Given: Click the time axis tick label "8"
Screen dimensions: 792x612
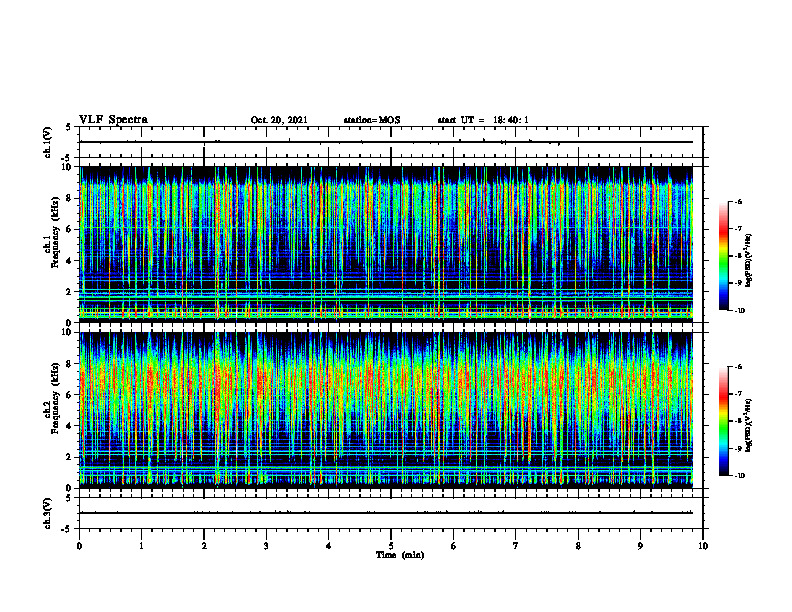Looking at the screenshot, I should click(578, 546).
